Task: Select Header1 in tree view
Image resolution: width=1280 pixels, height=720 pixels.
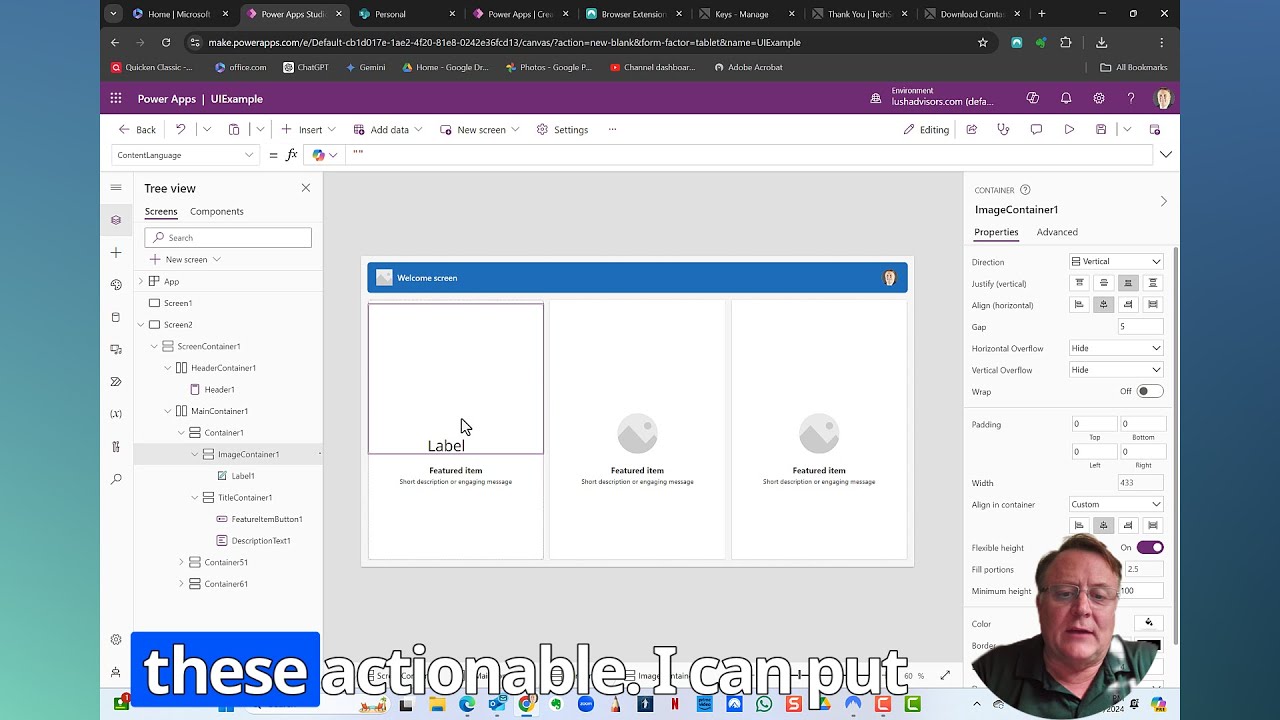Action: pyautogui.click(x=219, y=389)
